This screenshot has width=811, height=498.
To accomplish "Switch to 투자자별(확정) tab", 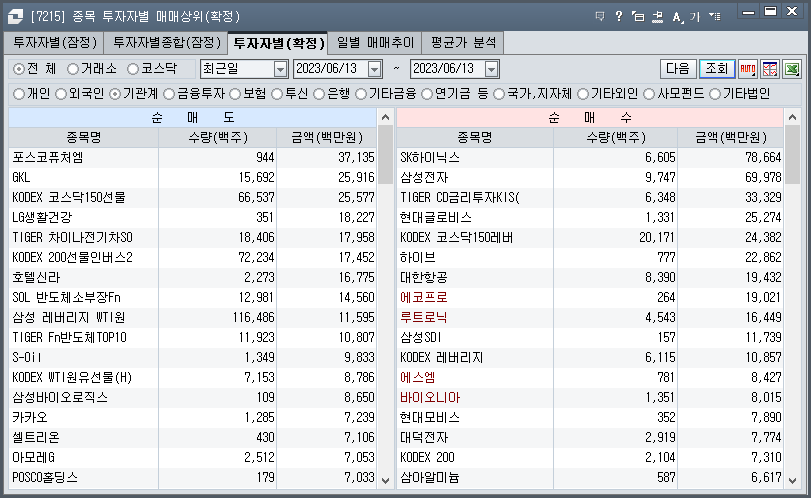I will click(278, 43).
